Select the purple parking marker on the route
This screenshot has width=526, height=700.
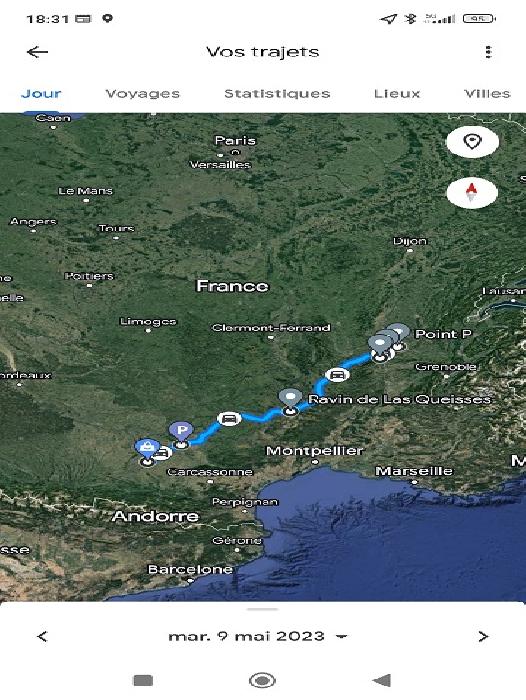181,432
